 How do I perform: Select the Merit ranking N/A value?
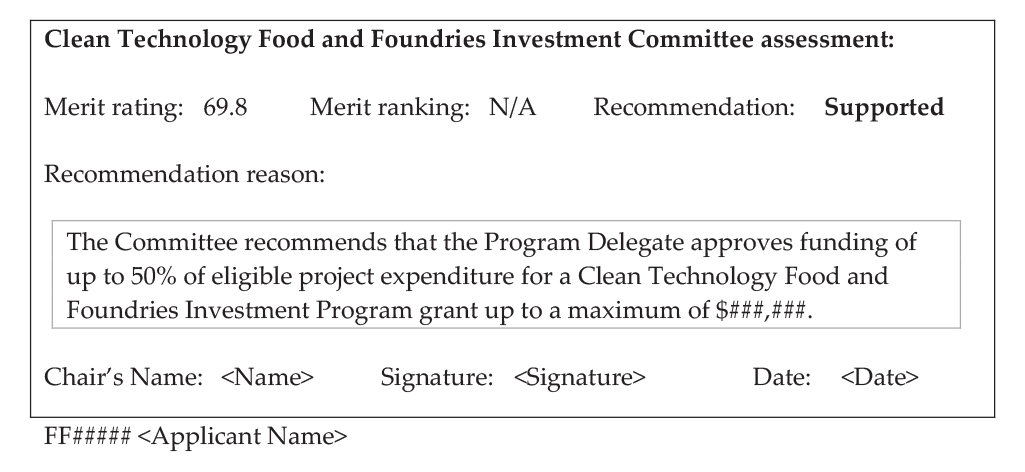[x=512, y=107]
